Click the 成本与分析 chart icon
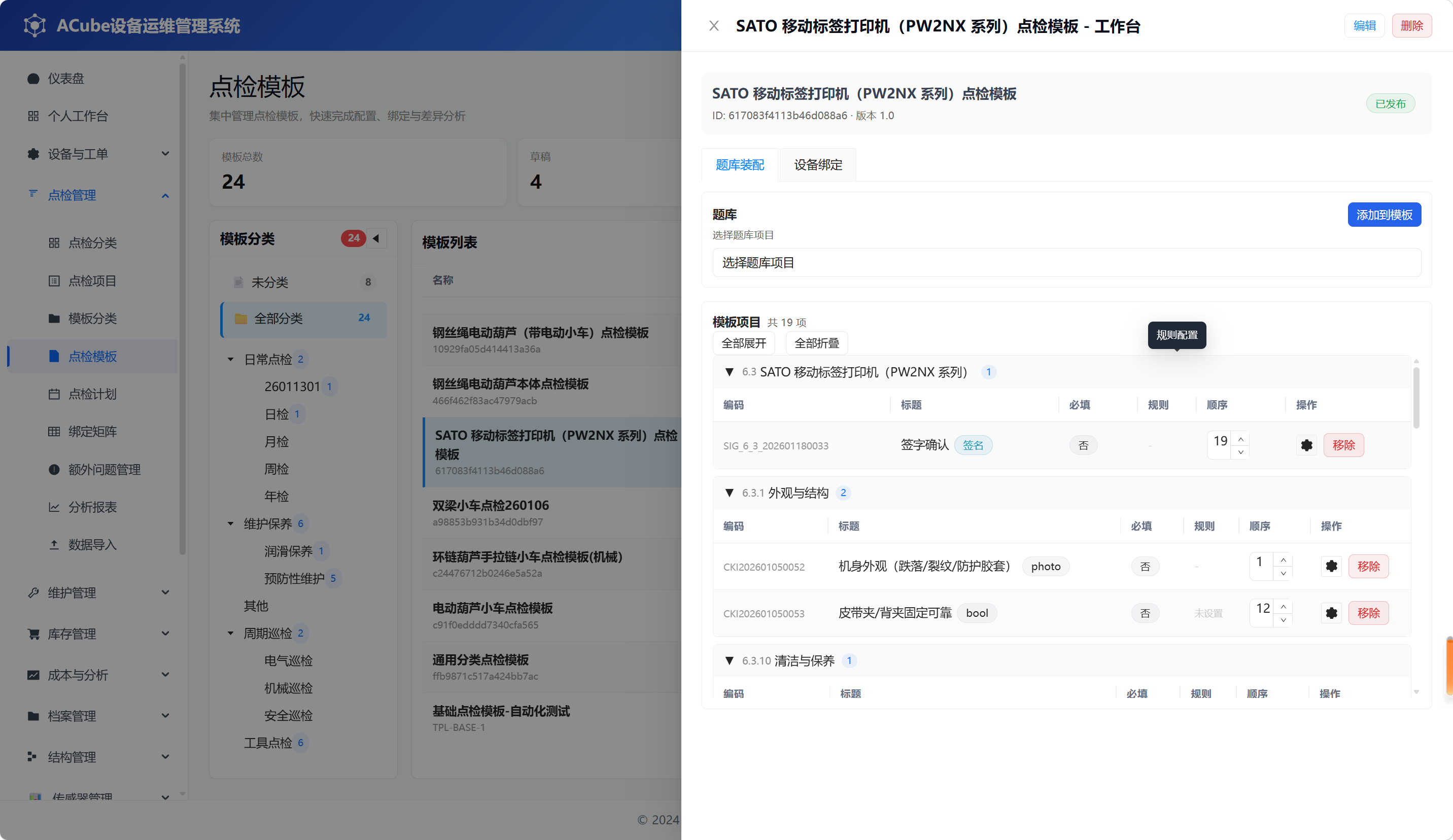 [x=33, y=675]
